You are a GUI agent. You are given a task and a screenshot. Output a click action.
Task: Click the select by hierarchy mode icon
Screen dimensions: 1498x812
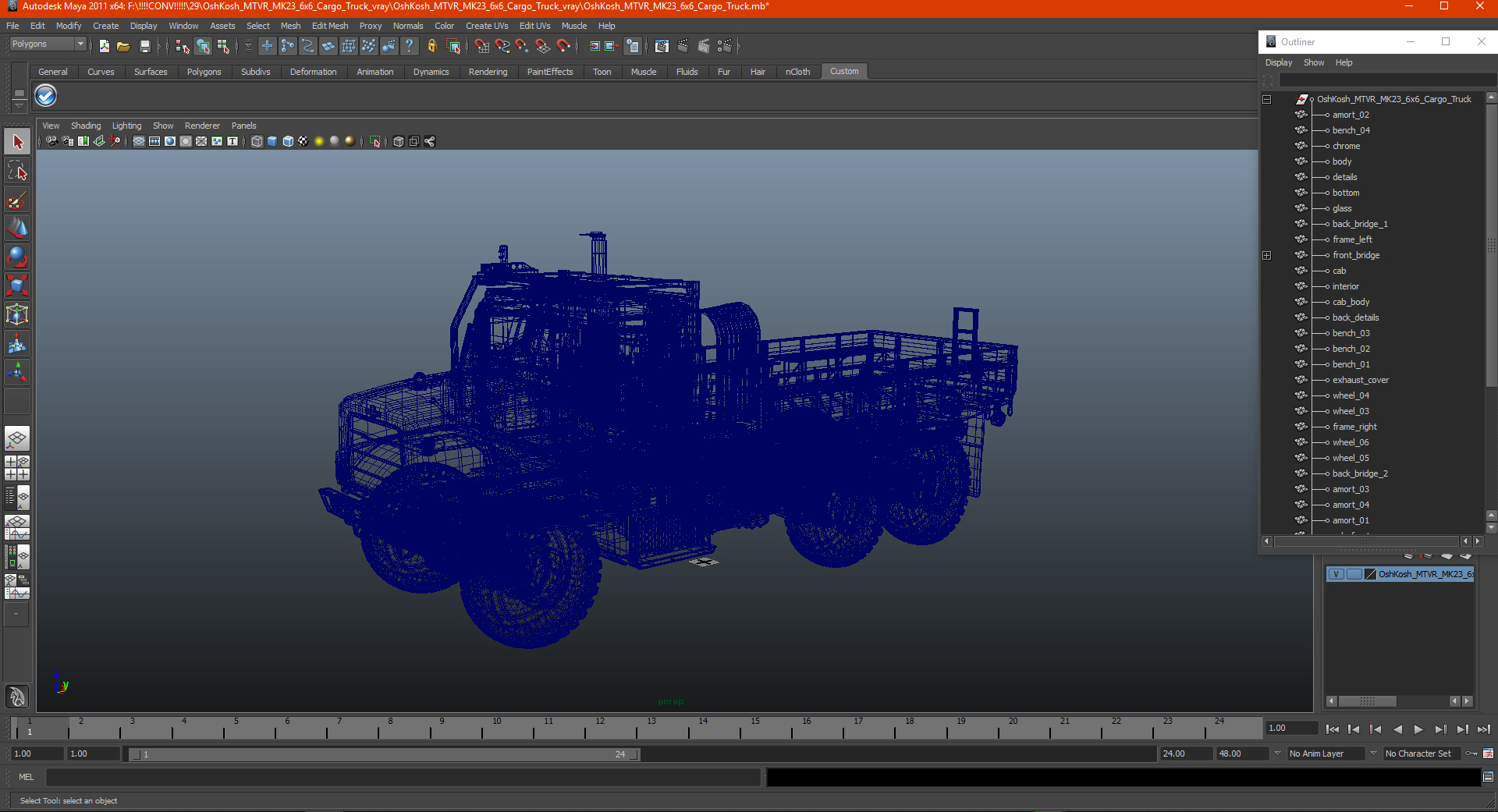click(182, 47)
